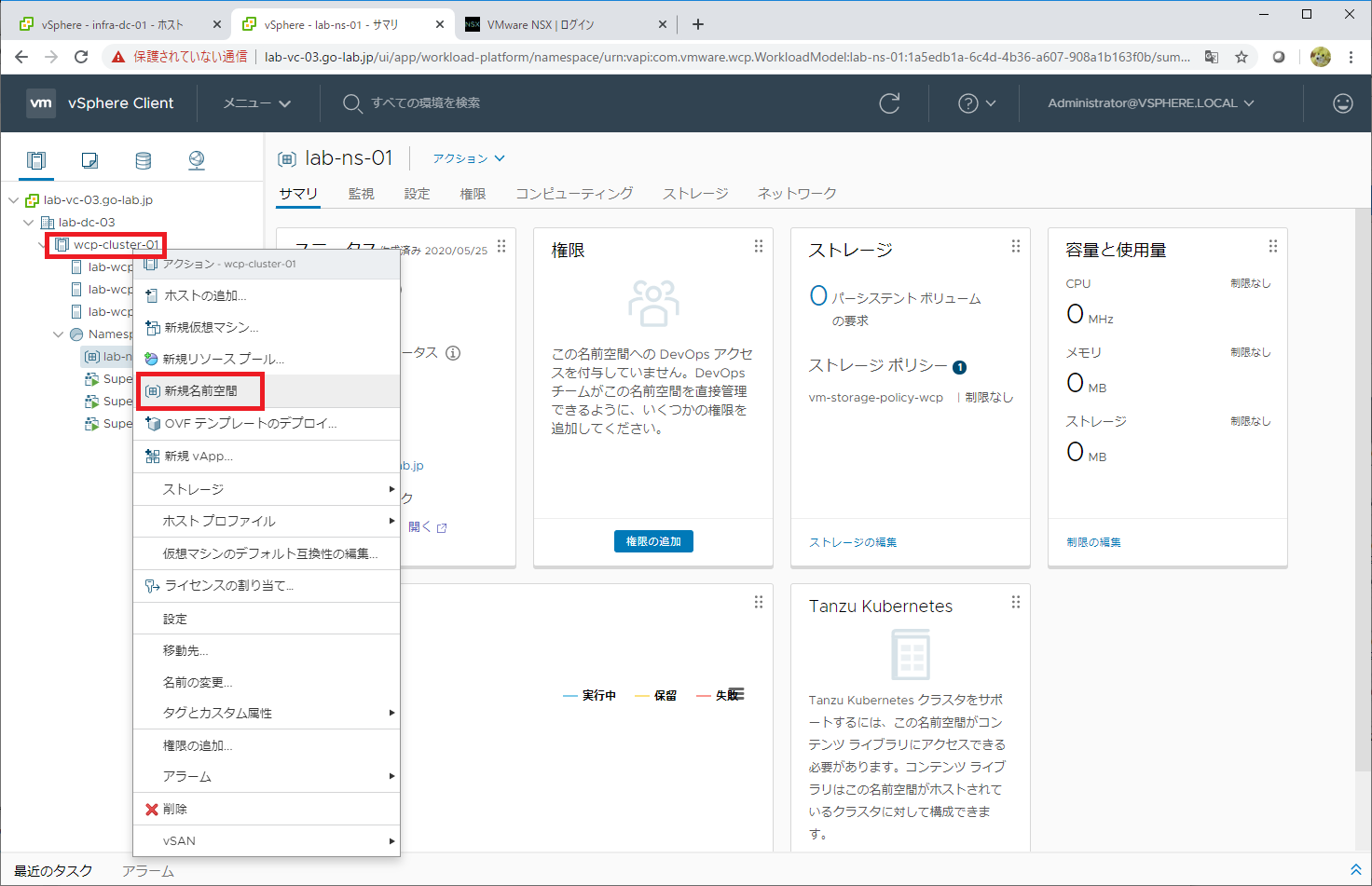
Task: Choose 権限の追加 in context menu
Action: [x=267, y=745]
